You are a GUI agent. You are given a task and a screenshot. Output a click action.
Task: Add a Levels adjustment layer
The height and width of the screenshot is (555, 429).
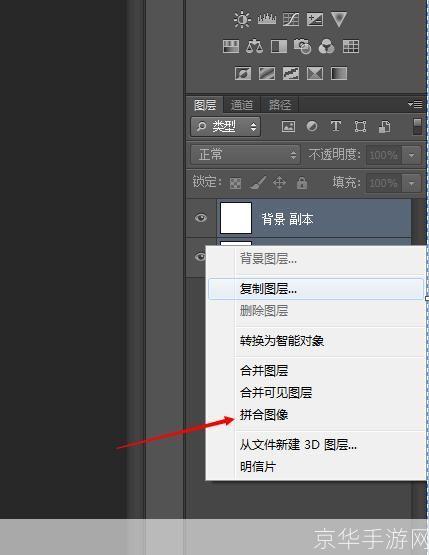pos(267,19)
